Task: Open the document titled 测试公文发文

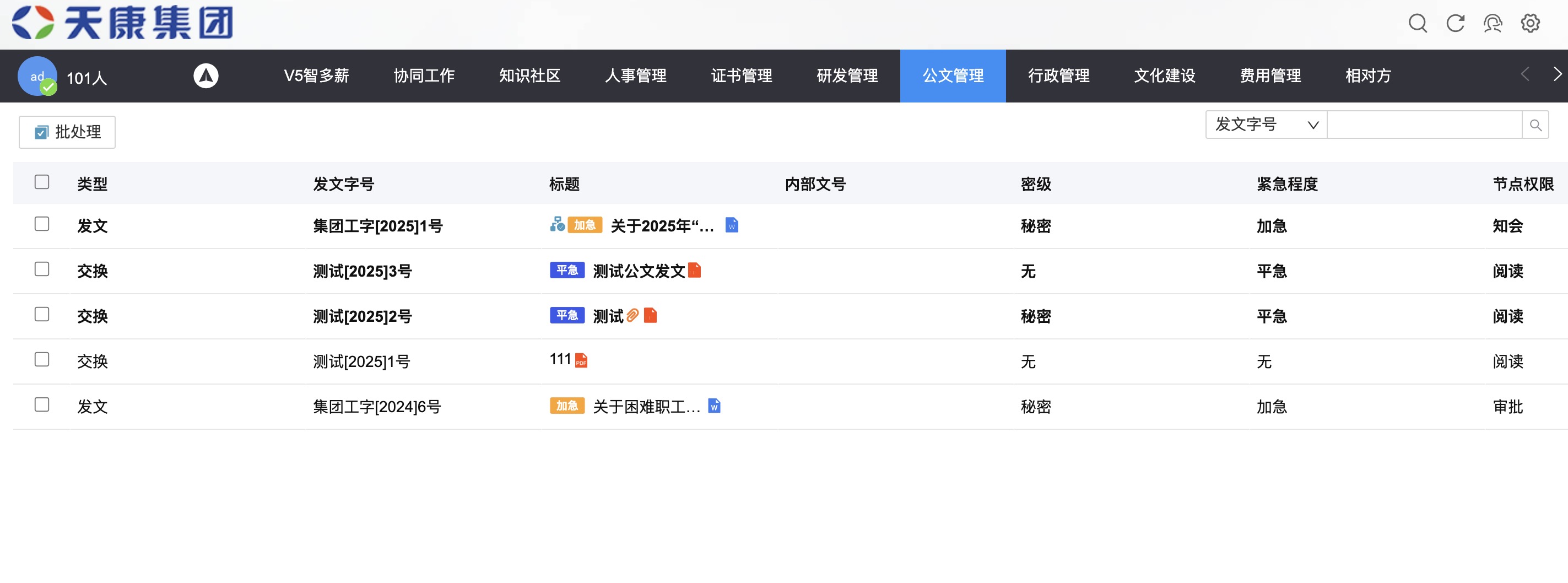Action: (x=639, y=271)
